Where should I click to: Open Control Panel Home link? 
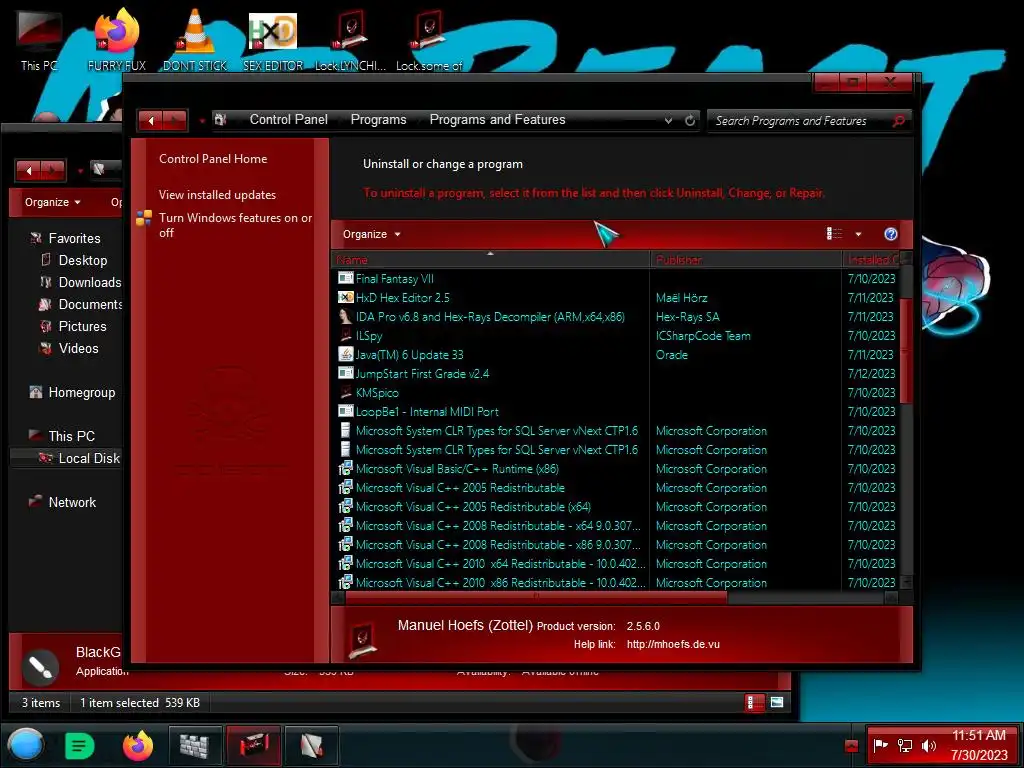[213, 159]
